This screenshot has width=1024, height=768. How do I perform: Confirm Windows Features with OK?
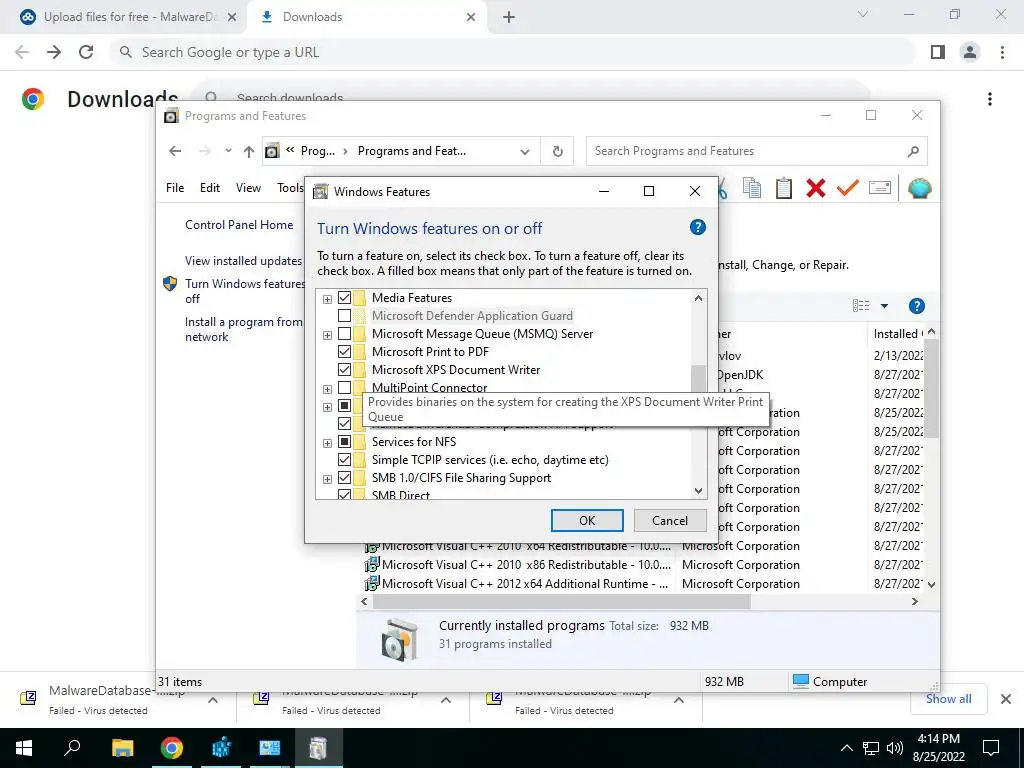tap(587, 520)
